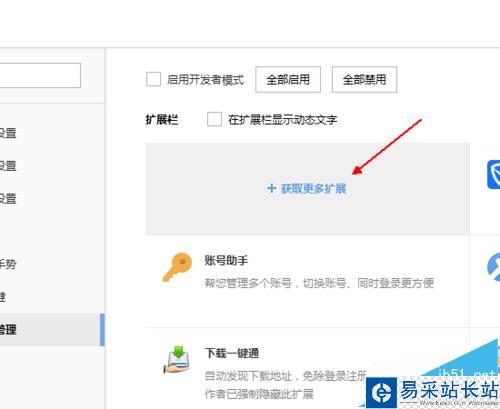Enable the 启用开发者模式 checkbox

[153, 79]
